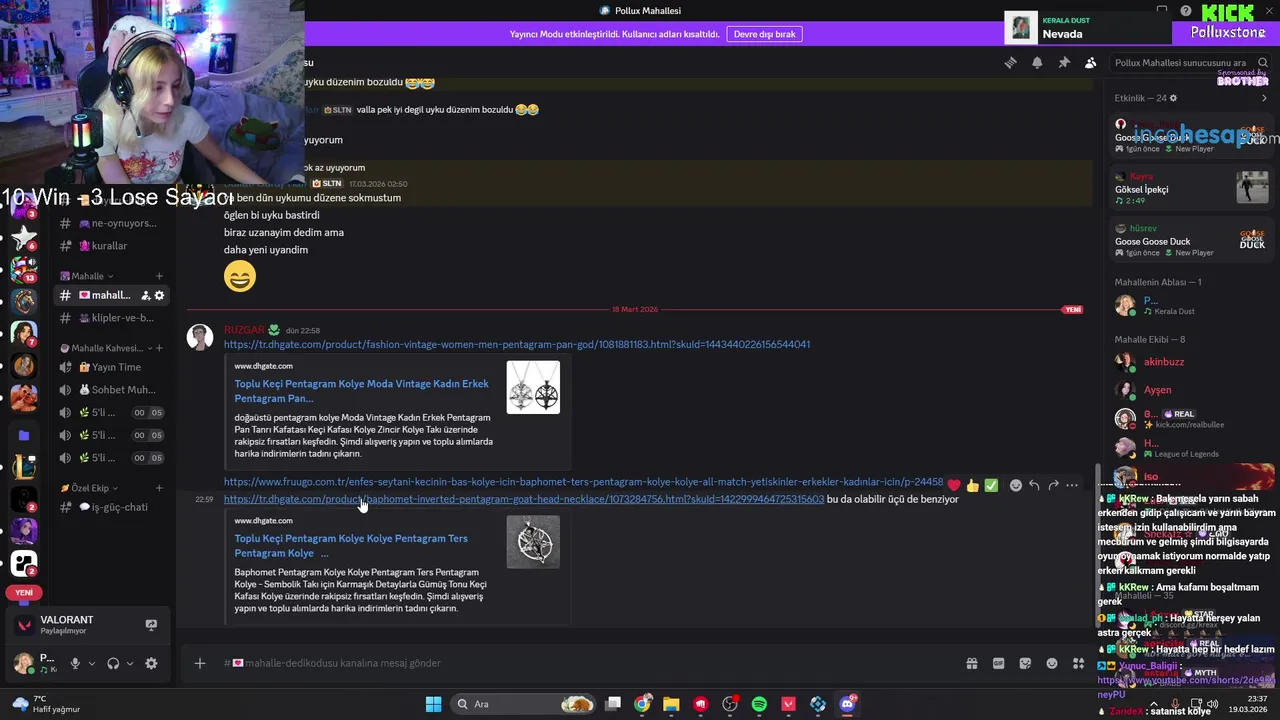Create channel in Mahalle category
The image size is (1280, 720).
click(159, 276)
